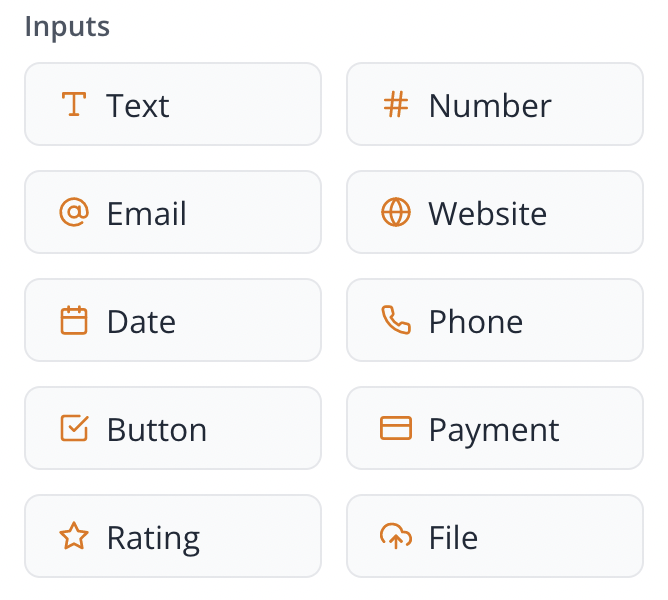The height and width of the screenshot is (600, 668).
Task: Click the Text 'T' icon
Action: [74, 105]
